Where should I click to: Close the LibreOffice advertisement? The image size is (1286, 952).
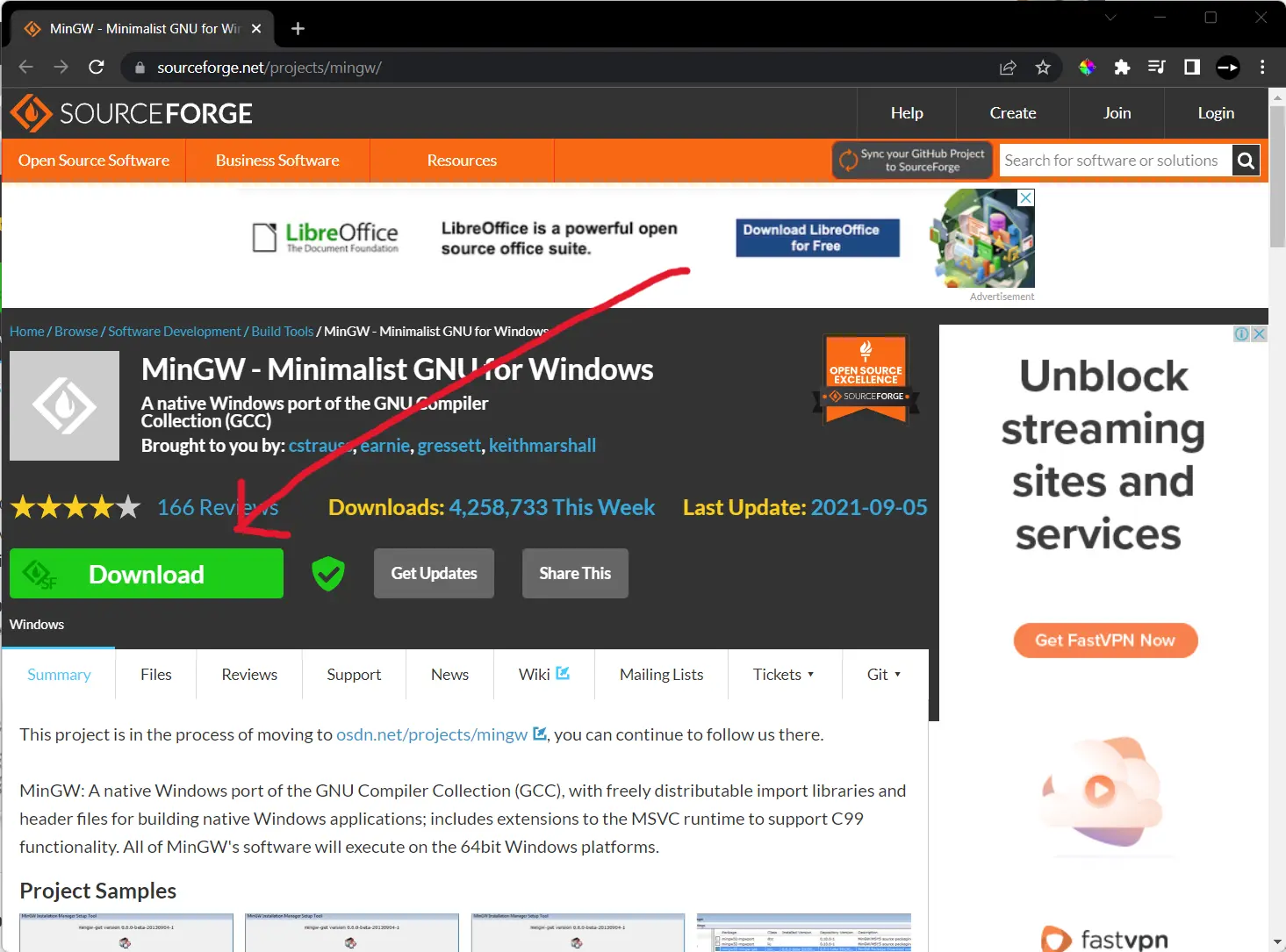[1025, 197]
